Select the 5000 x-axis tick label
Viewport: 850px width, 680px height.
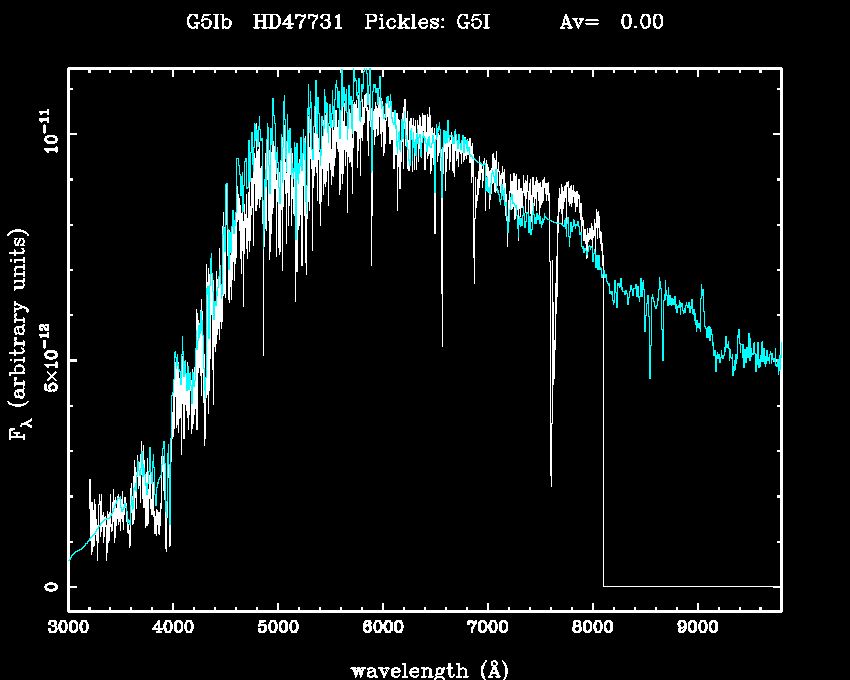click(x=277, y=630)
